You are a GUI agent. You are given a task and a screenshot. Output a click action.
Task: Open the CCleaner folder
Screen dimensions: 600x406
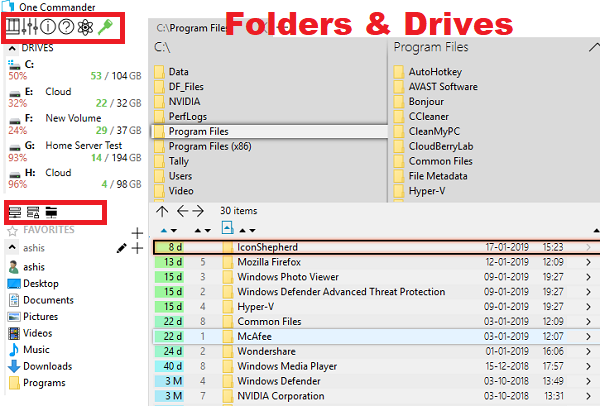[x=421, y=116]
